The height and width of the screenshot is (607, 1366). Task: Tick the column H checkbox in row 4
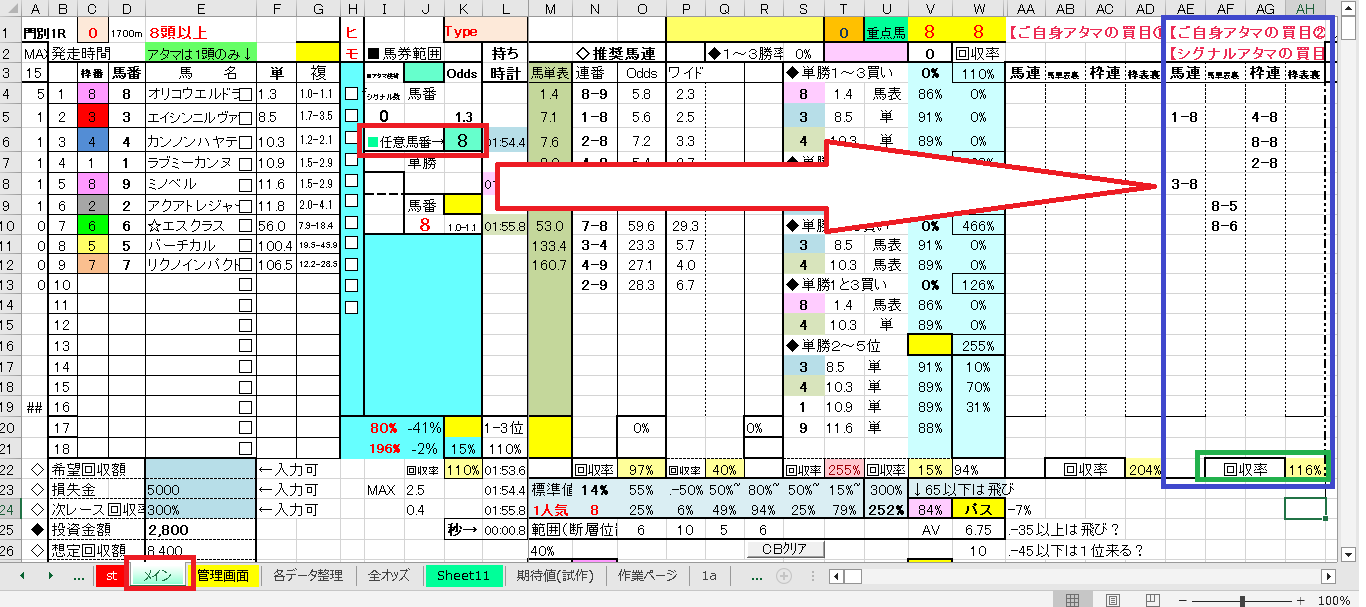[351, 95]
